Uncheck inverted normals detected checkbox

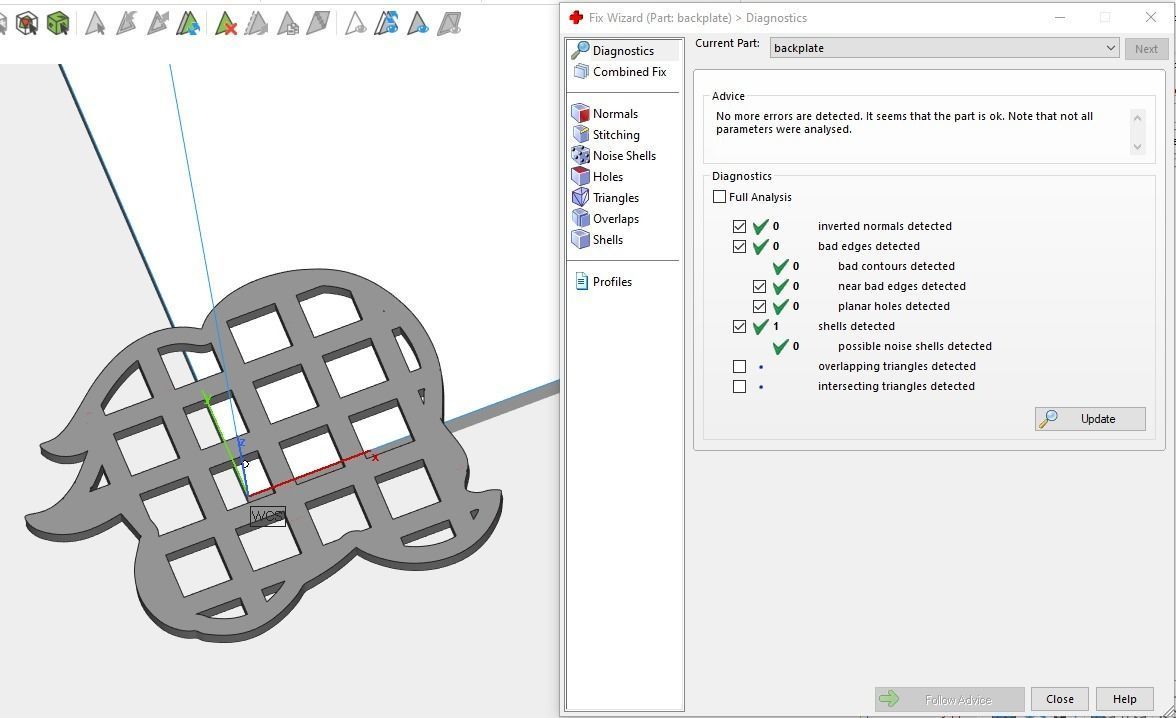[740, 226]
